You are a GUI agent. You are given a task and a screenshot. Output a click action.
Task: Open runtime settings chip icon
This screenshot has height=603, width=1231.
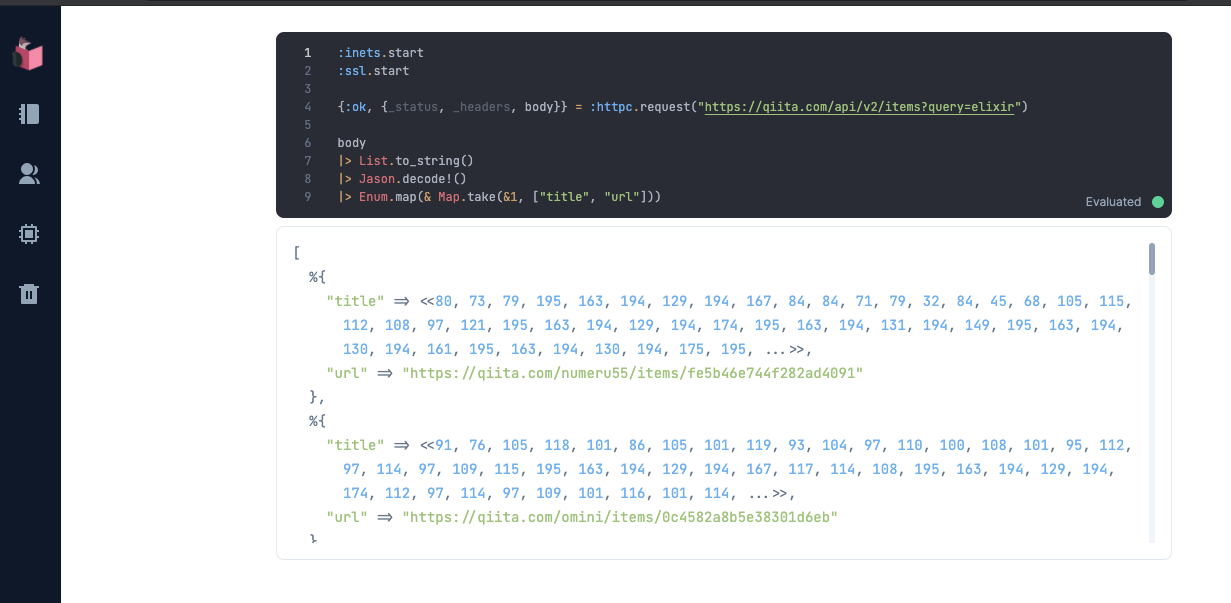[29, 234]
